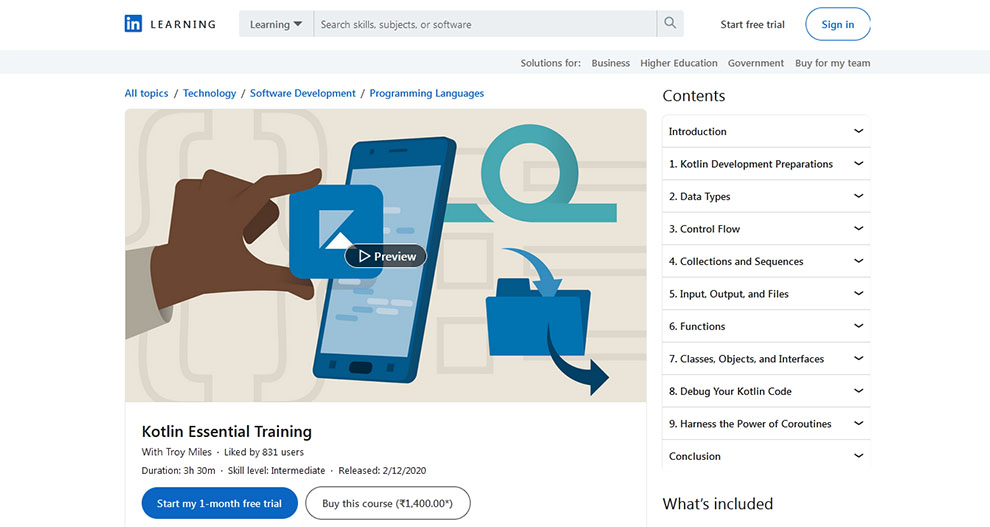Open the Learning dropdown in search bar
The height and width of the screenshot is (527, 990).
(276, 24)
